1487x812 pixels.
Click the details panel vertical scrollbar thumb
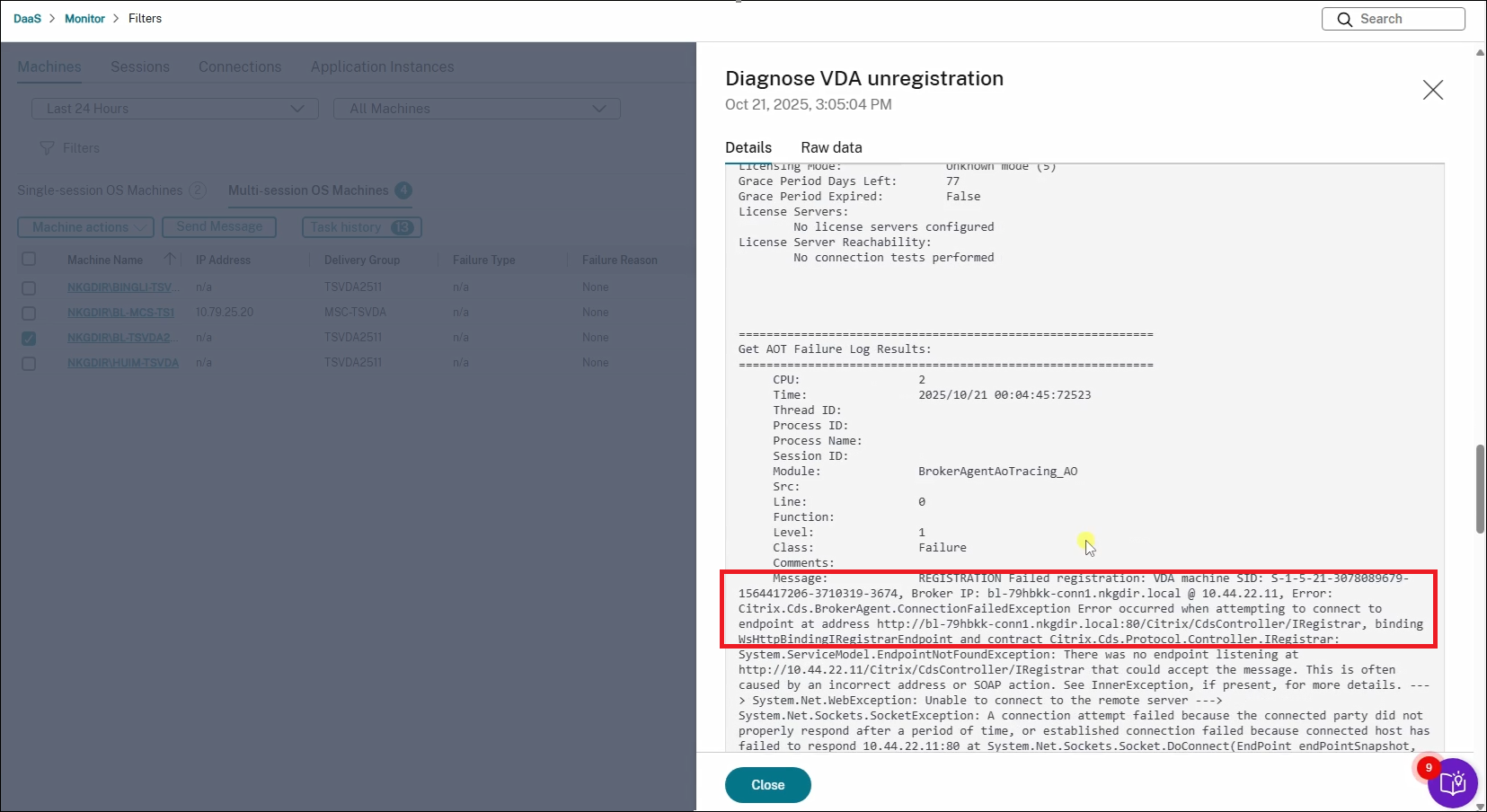click(x=1480, y=489)
